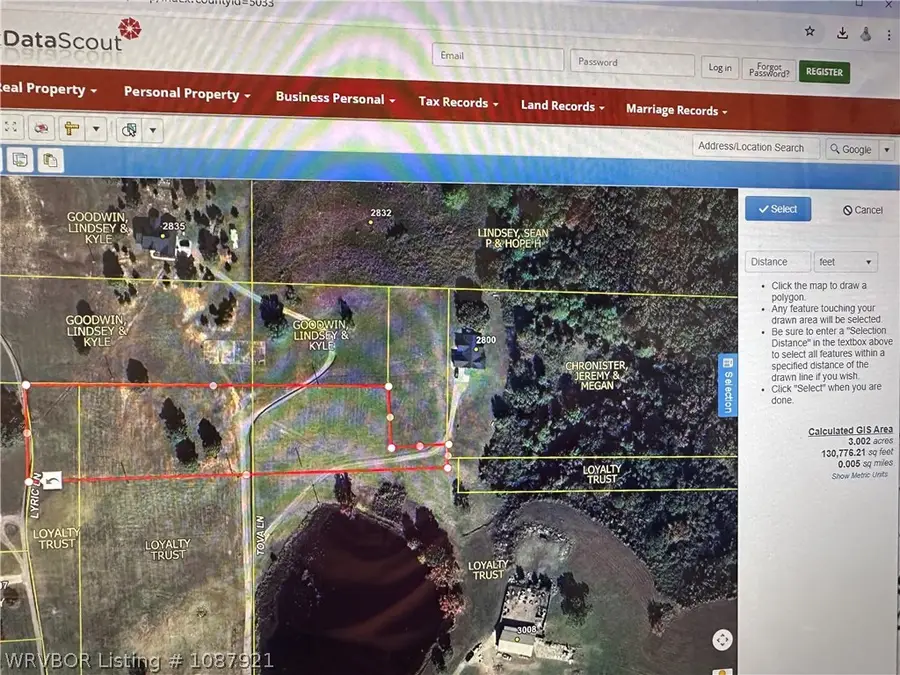The image size is (900, 675).
Task: Click the copy icon on blue bar
Action: pyautogui.click(x=20, y=159)
